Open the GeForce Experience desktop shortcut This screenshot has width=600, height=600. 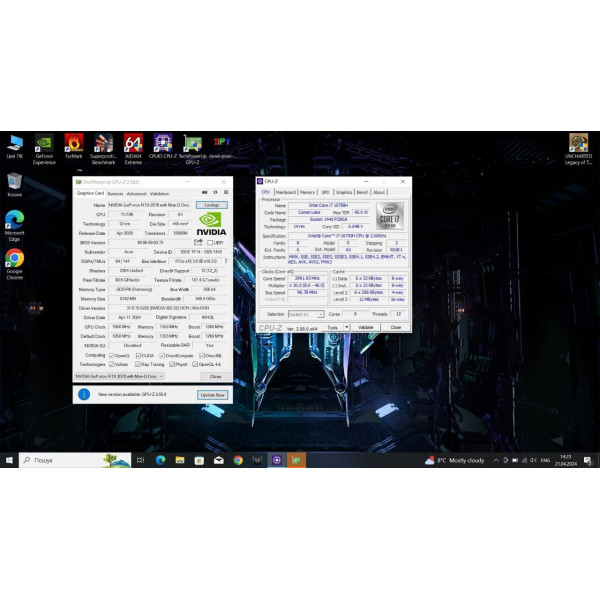[x=44, y=149]
